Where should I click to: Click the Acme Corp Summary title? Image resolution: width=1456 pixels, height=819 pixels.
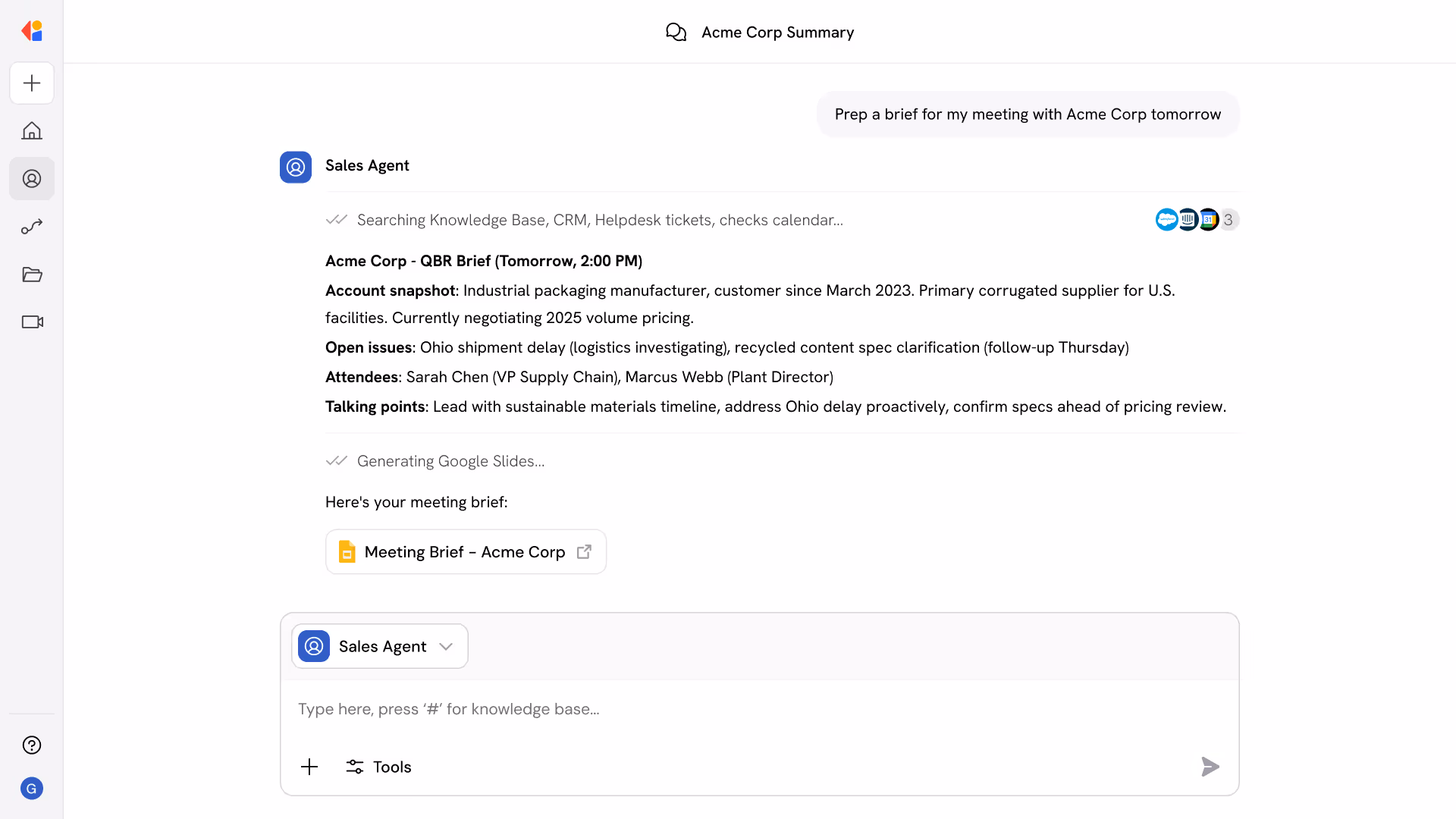tap(777, 32)
